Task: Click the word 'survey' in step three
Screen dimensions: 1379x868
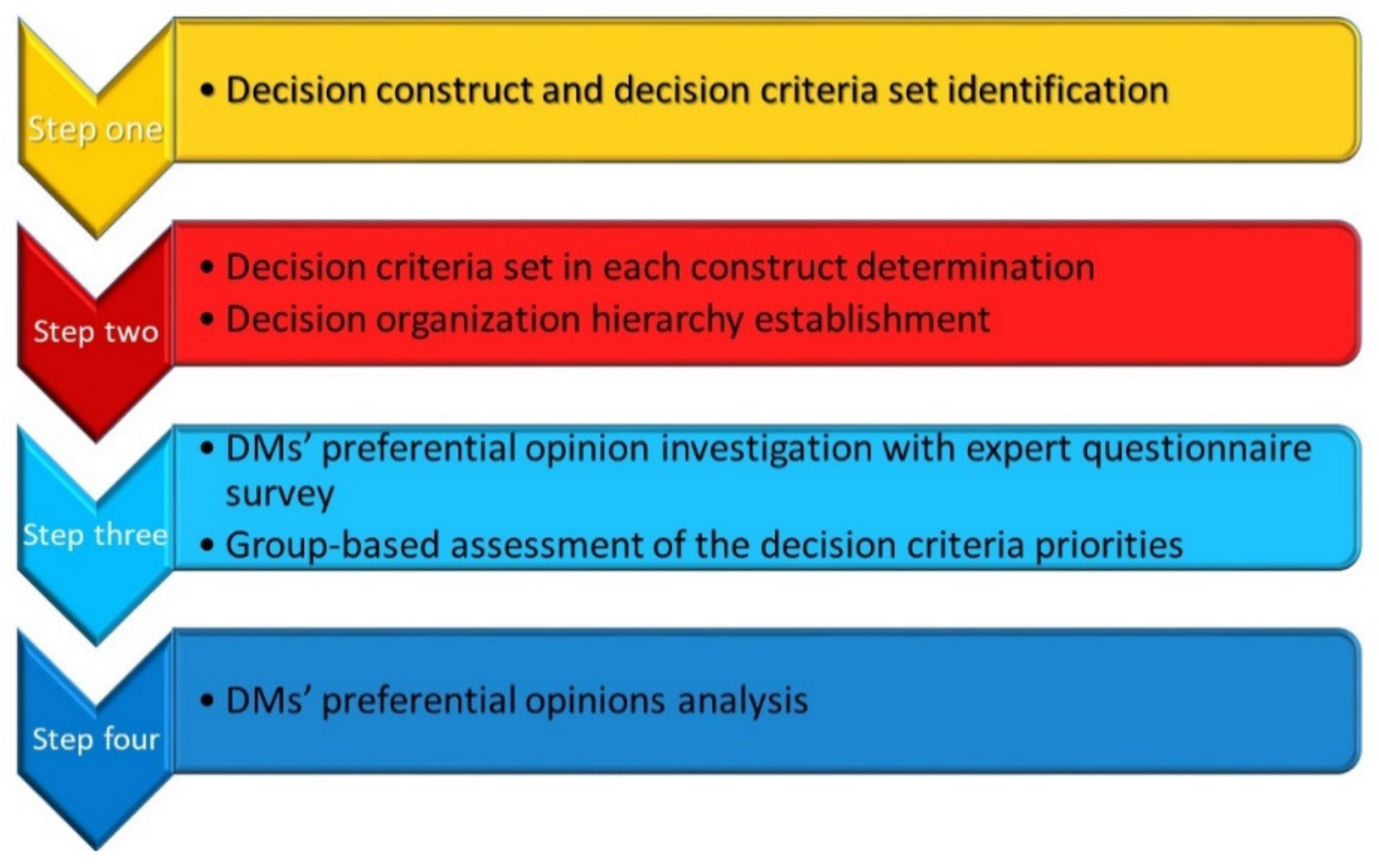Action: [x=280, y=495]
